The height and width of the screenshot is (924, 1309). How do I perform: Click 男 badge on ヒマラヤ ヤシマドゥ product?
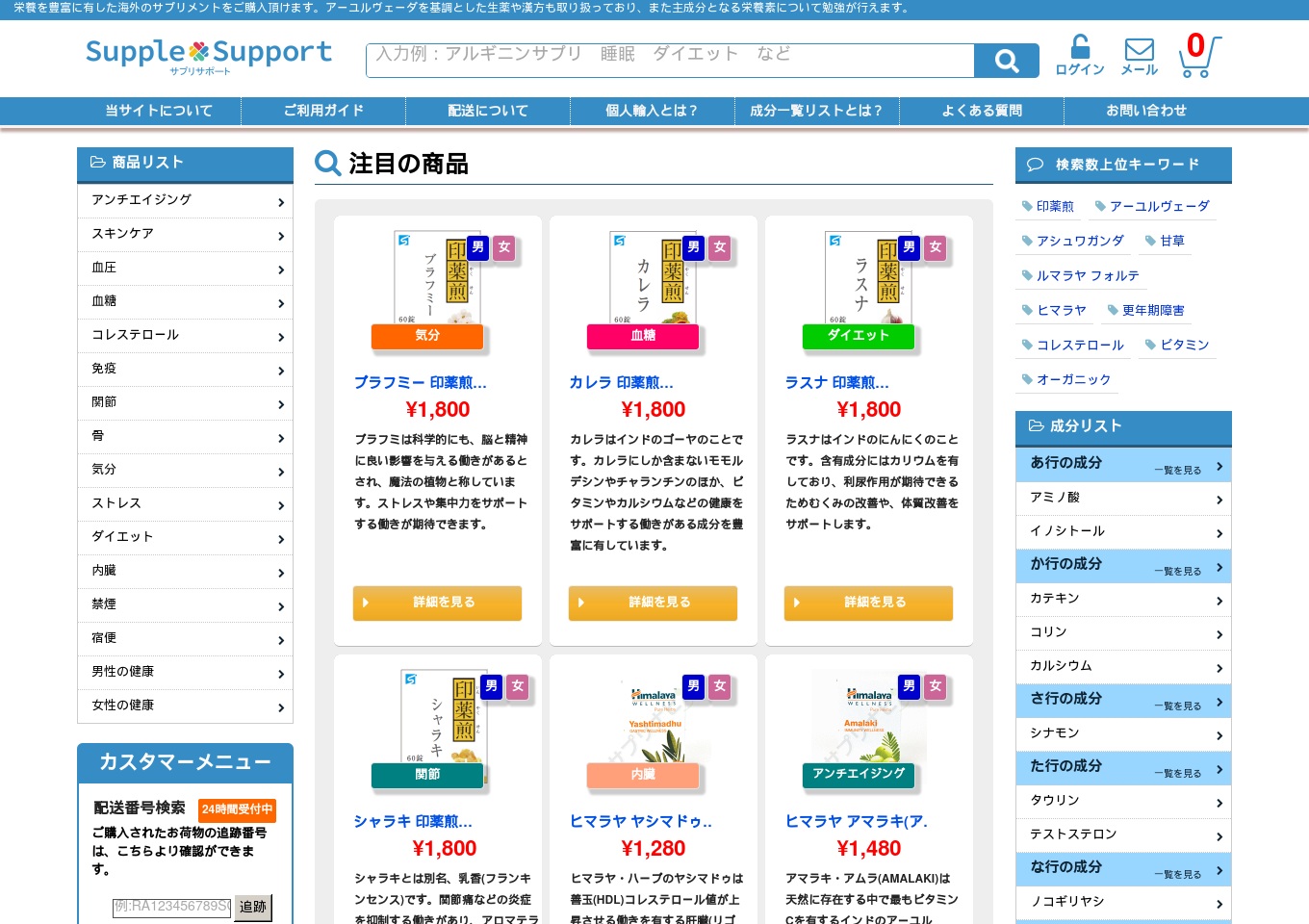pos(693,686)
